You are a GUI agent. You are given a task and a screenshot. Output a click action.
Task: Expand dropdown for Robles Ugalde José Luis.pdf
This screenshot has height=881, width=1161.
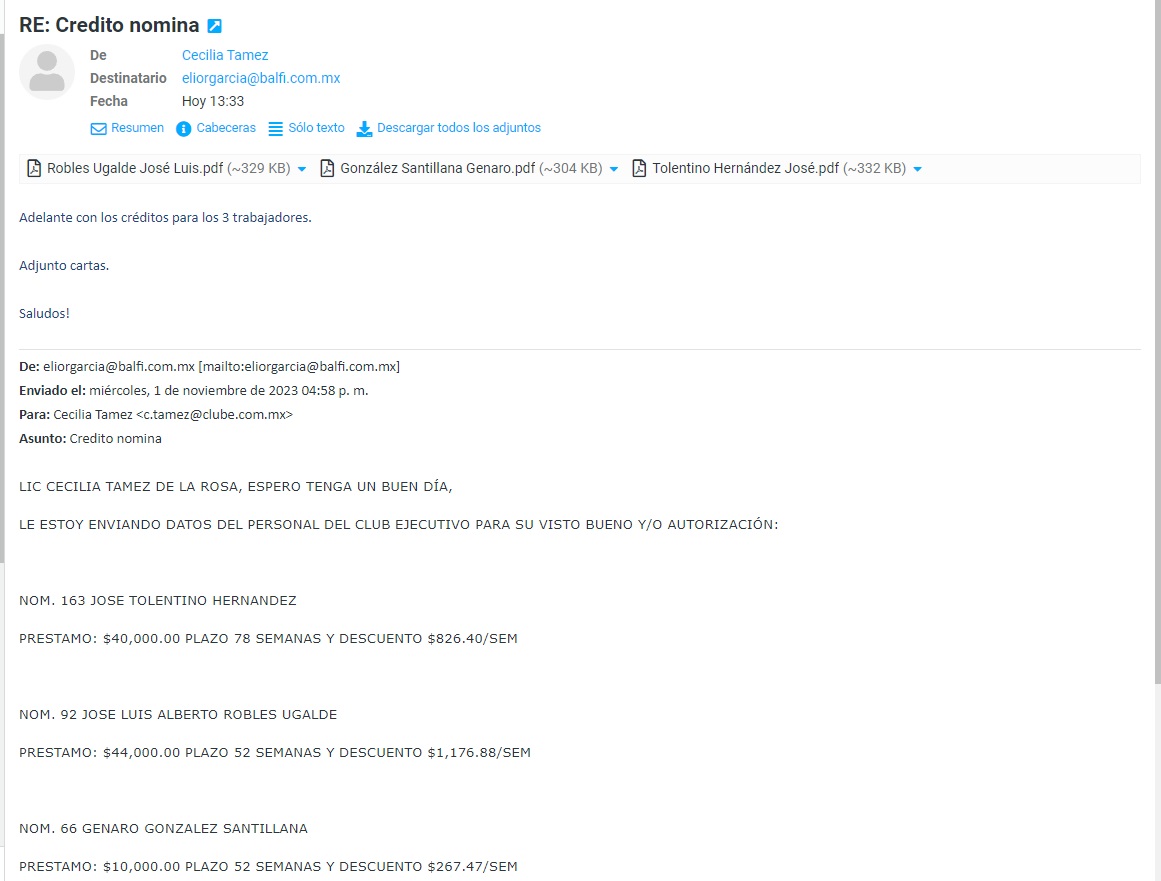click(302, 170)
